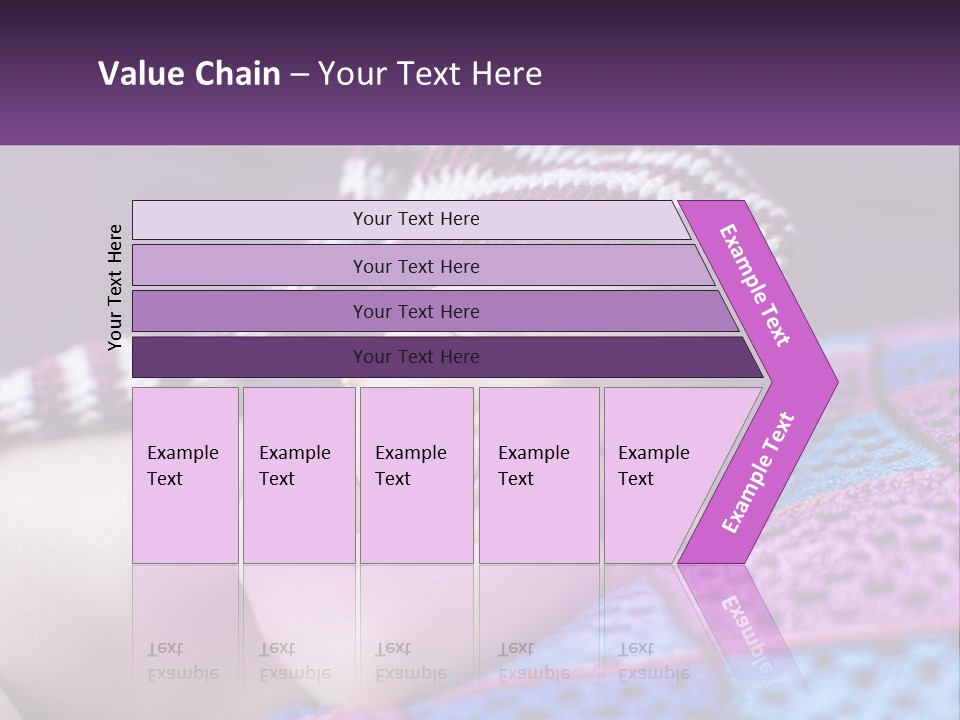Select the mirrored reflection under the second box
Screen dimensions: 960x720
(x=299, y=640)
